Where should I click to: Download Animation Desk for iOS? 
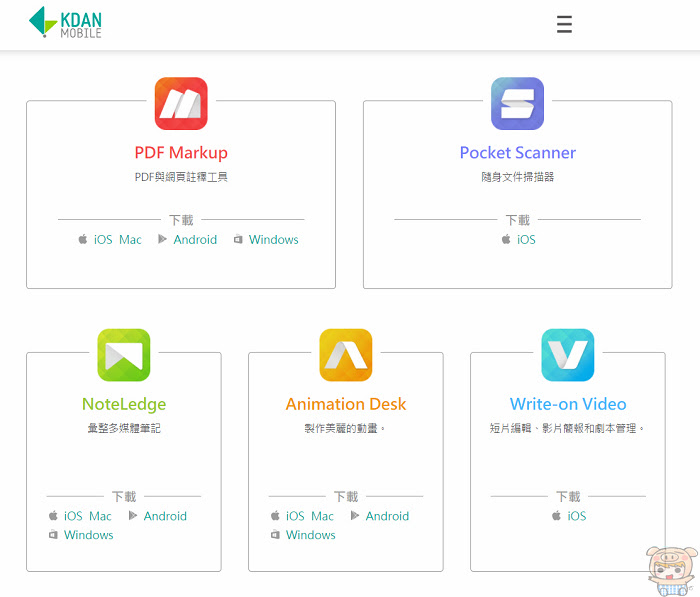coord(295,516)
